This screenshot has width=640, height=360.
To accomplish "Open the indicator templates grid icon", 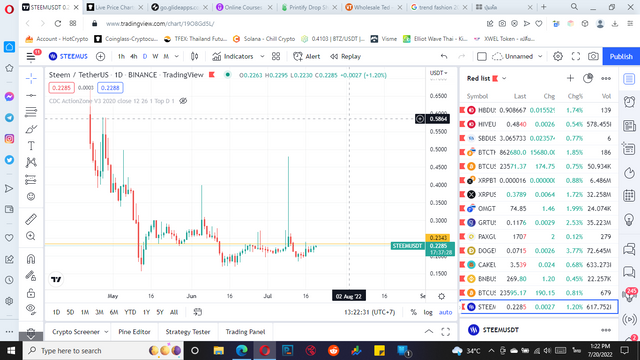I will click(276, 56).
